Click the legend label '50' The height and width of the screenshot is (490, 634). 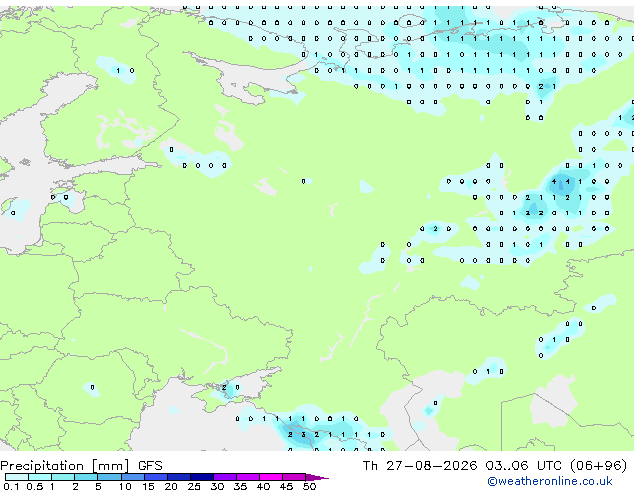[309, 486]
